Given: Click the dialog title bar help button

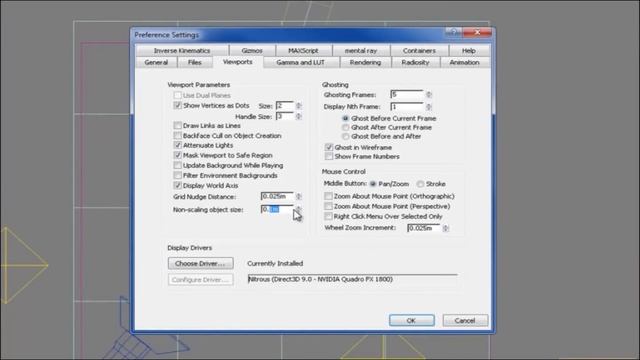Looking at the screenshot, I should click(453, 32).
